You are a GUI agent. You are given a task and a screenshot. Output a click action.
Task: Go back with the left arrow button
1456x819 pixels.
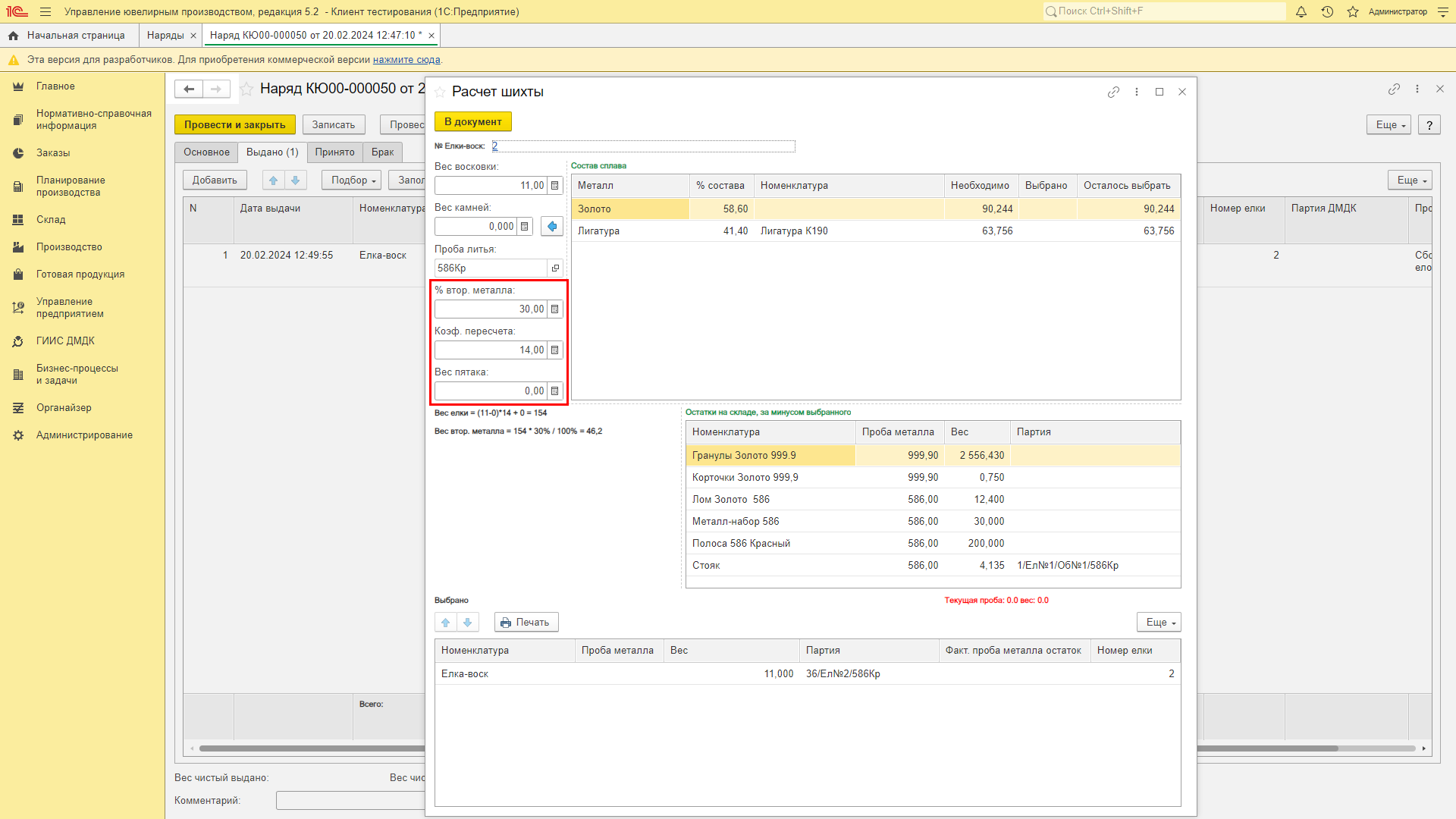click(x=189, y=89)
